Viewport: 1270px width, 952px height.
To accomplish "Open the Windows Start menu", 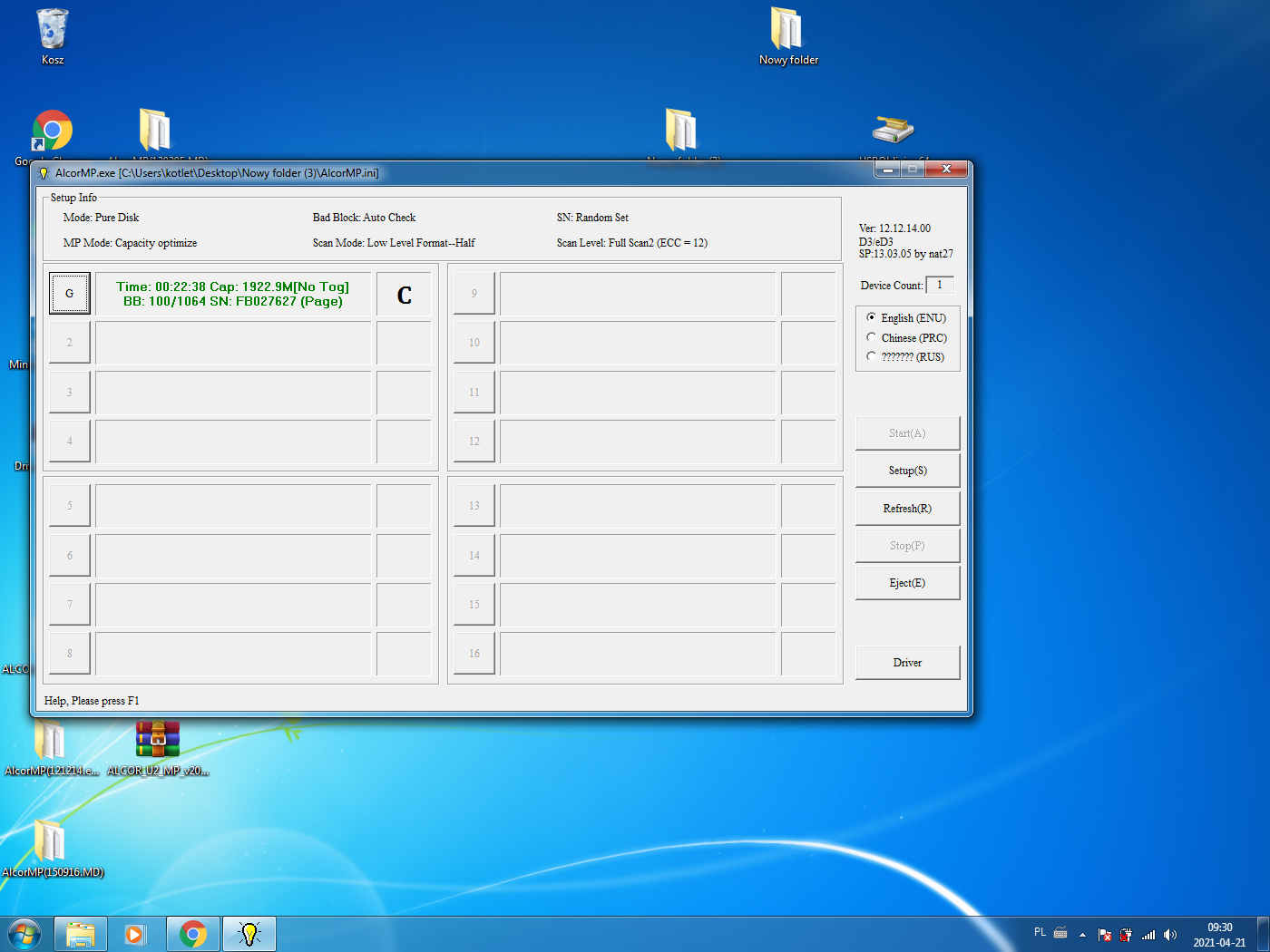I will pyautogui.click(x=24, y=934).
